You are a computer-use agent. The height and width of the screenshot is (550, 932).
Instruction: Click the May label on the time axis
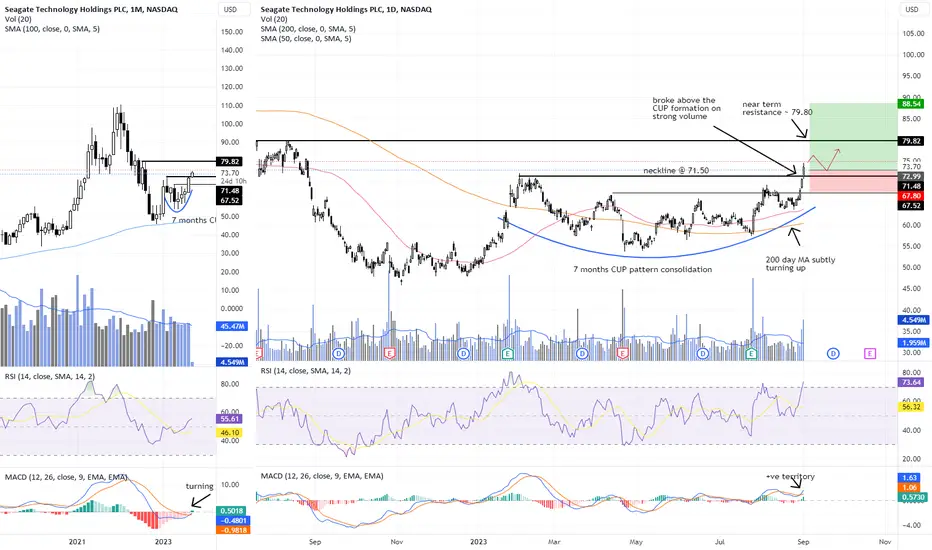click(636, 542)
